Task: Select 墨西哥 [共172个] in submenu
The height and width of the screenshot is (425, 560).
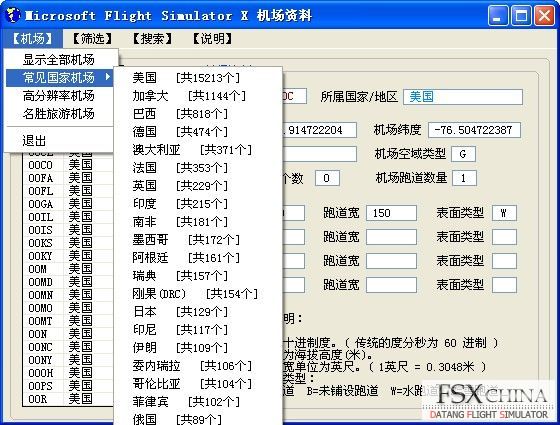Action: click(198, 240)
